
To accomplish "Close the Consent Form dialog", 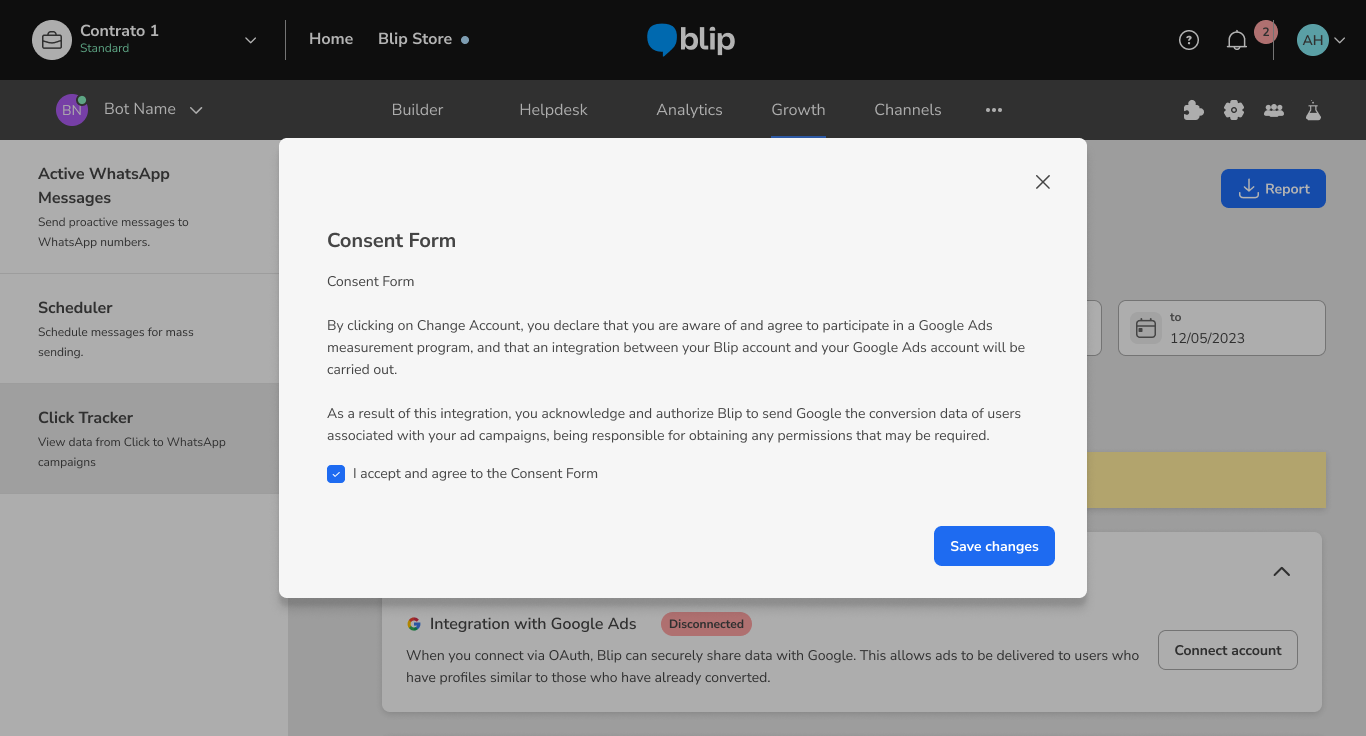I will (x=1042, y=182).
